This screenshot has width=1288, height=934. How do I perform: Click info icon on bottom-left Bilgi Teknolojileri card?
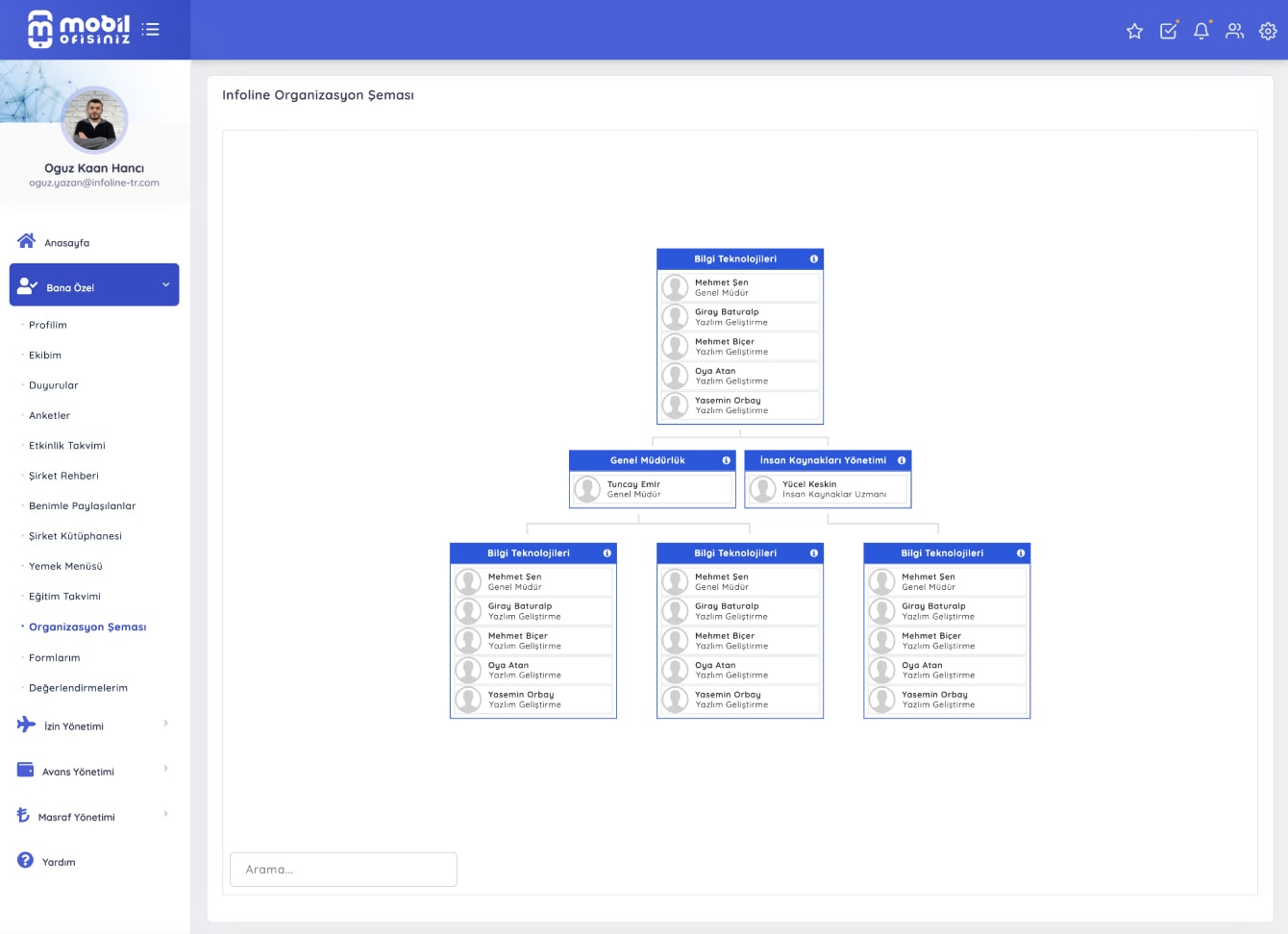(x=607, y=553)
